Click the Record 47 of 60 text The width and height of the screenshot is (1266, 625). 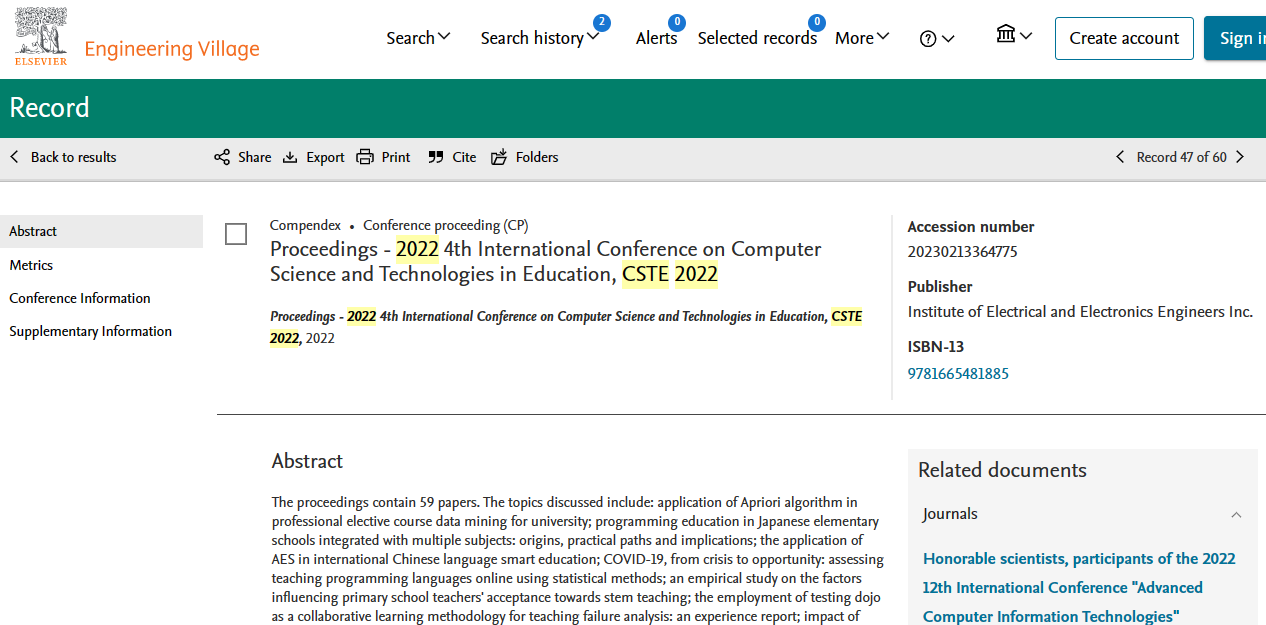click(x=1181, y=157)
